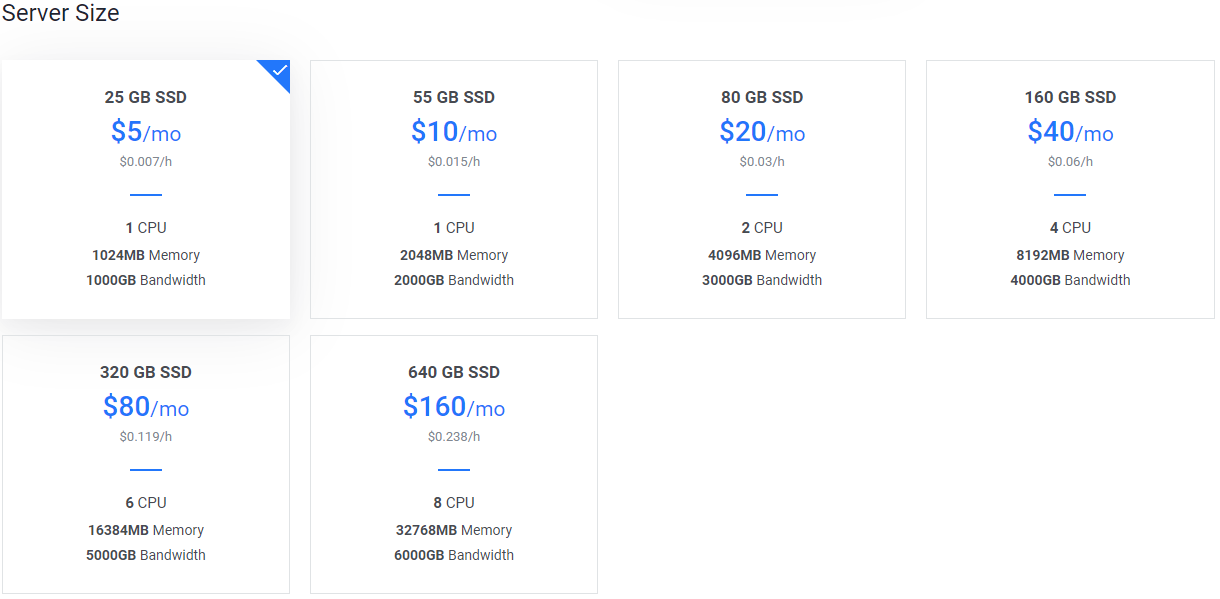This screenshot has height=599, width=1220.
Task: Click the $40/mo price
Action: point(1070,132)
